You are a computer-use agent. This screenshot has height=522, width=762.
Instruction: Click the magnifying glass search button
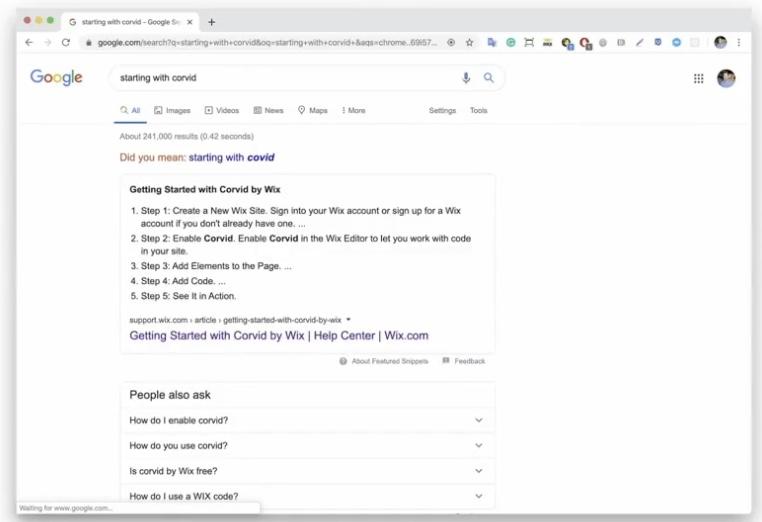coord(488,78)
